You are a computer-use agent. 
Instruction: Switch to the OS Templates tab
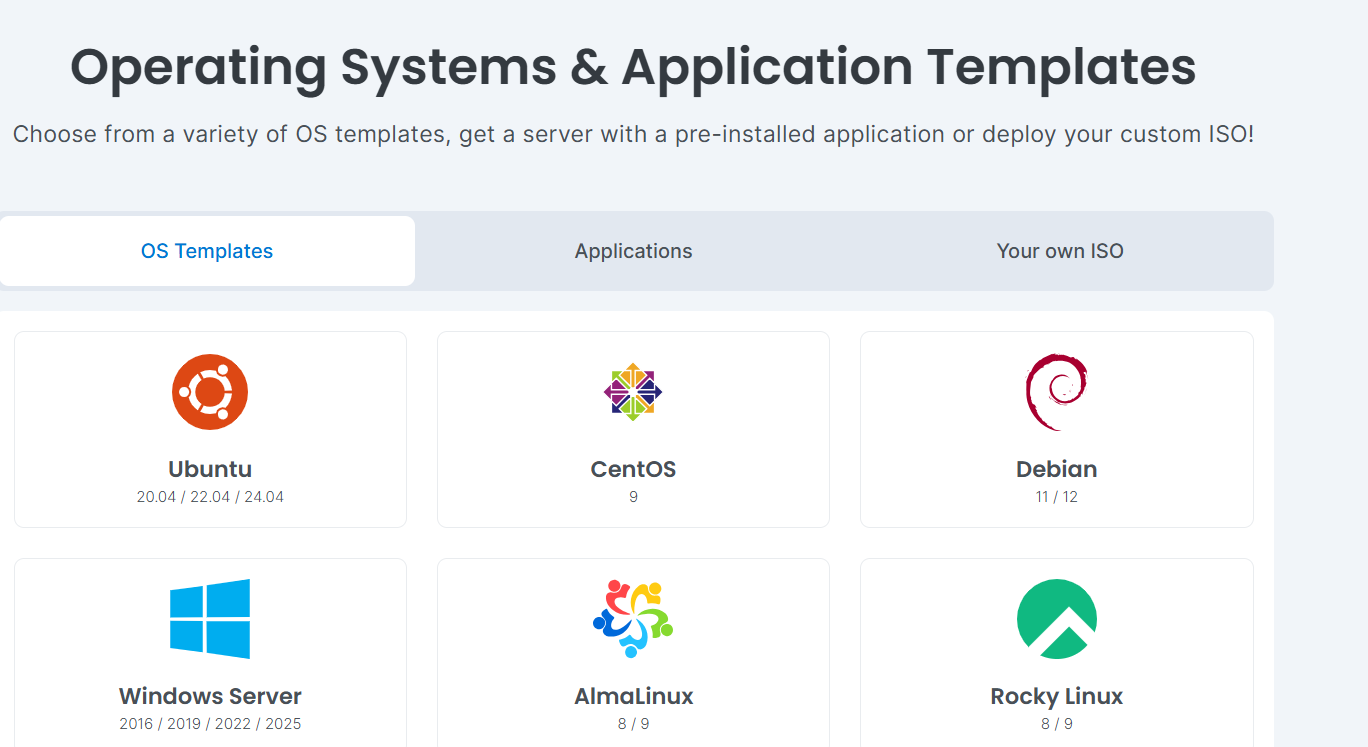pyautogui.click(x=207, y=251)
